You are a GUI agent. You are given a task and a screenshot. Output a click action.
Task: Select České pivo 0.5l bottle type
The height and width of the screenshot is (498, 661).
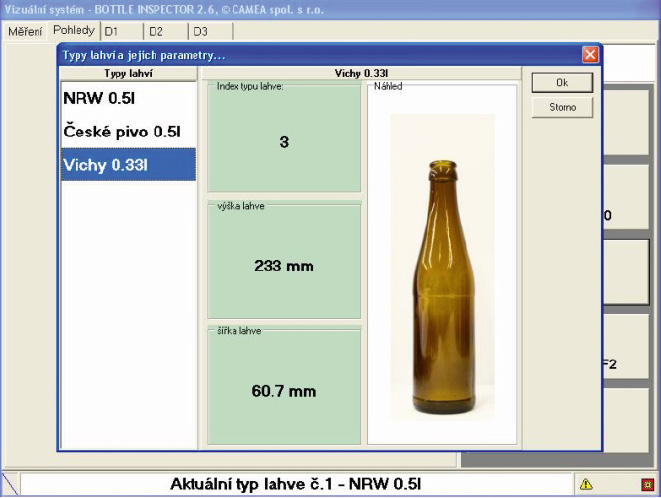coord(128,132)
